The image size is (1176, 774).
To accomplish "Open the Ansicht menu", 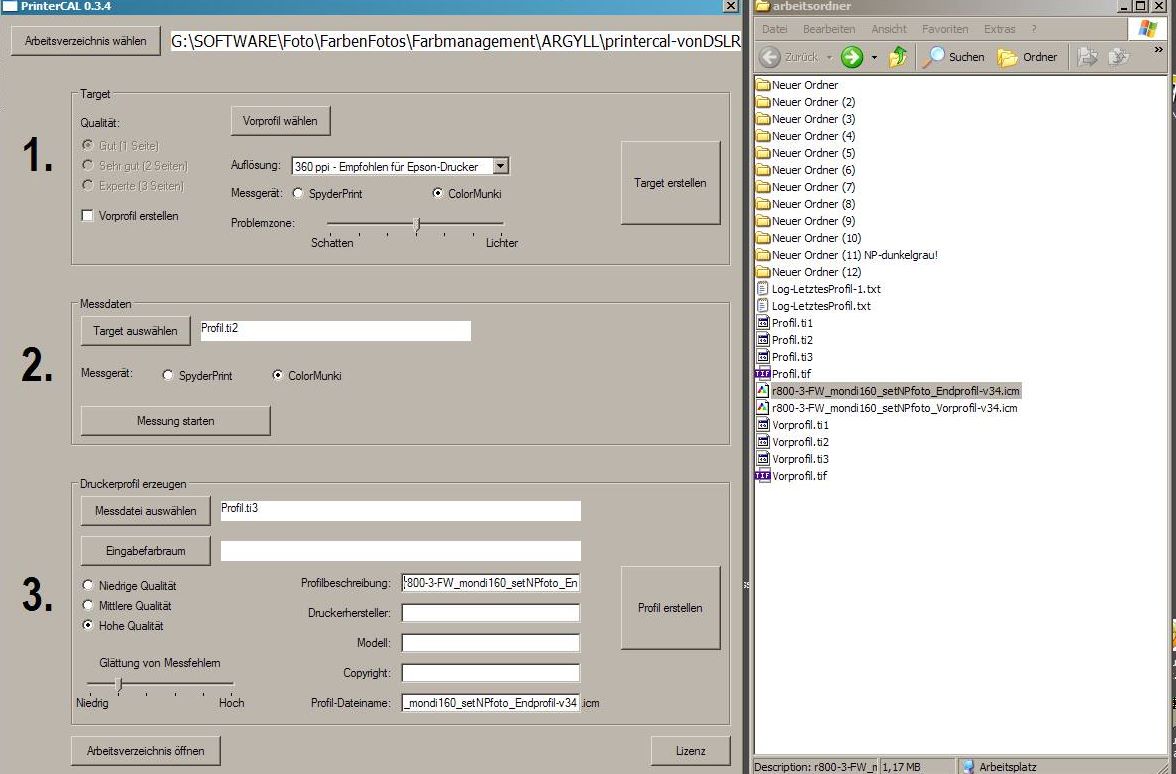I will 889,29.
